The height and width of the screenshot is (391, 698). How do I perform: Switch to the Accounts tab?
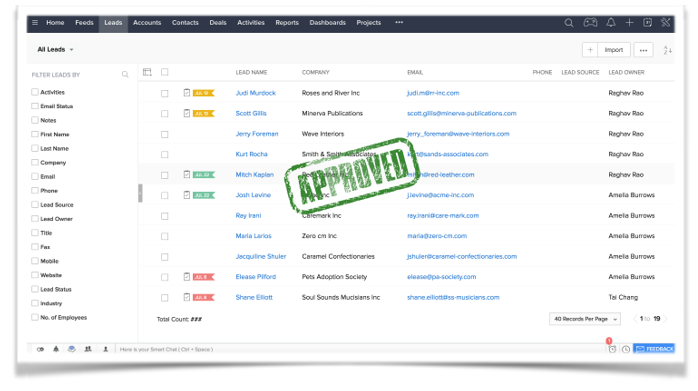(x=147, y=22)
